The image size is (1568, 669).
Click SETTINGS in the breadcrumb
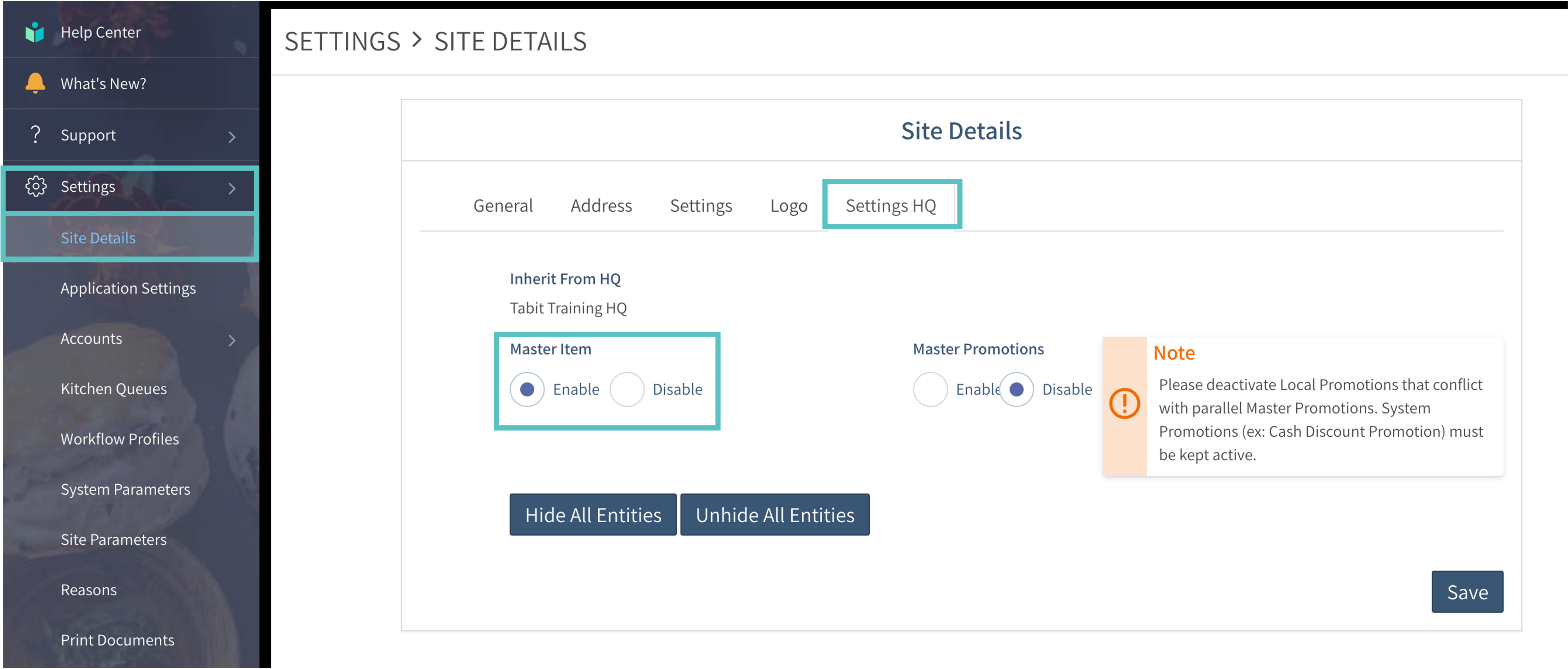tap(343, 41)
